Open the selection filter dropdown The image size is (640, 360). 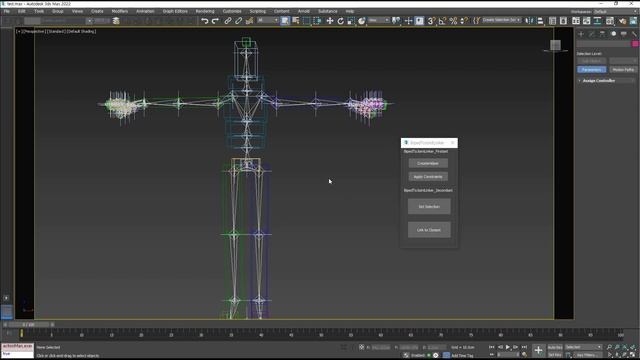pos(267,20)
